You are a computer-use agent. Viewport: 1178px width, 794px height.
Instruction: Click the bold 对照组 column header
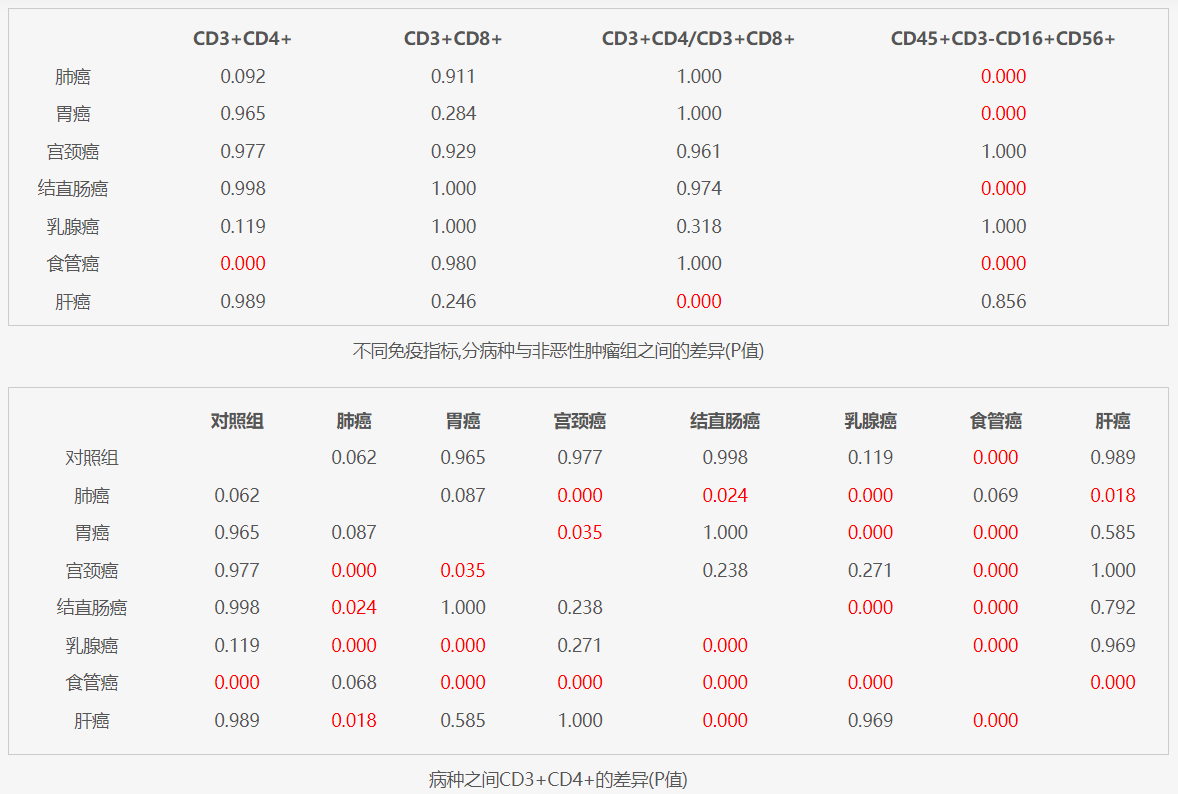click(237, 421)
